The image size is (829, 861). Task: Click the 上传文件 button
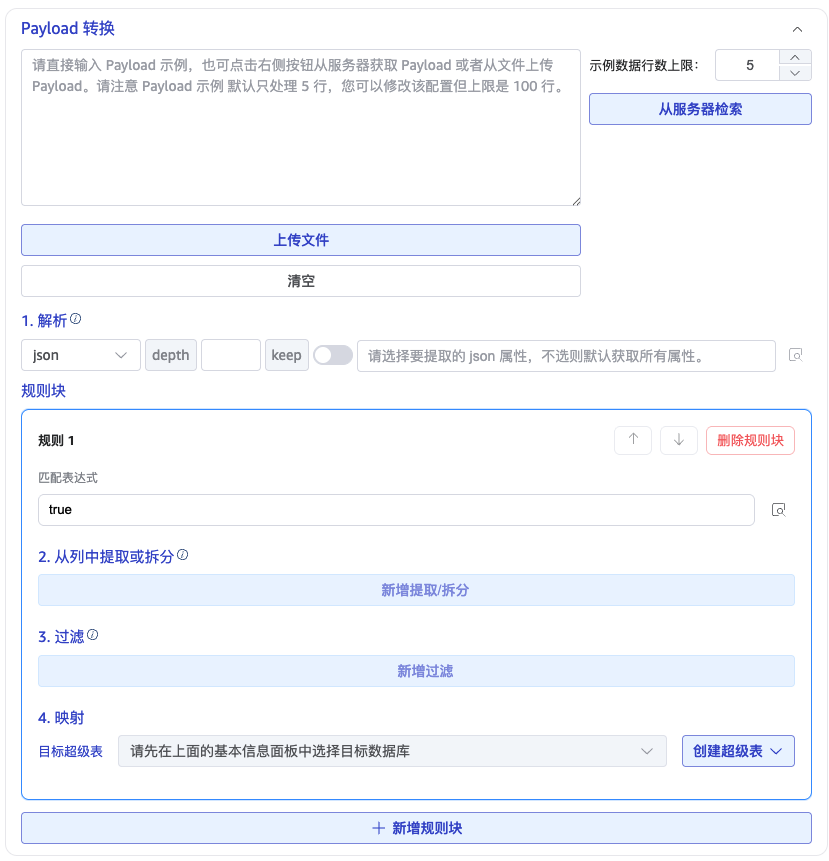(x=301, y=240)
